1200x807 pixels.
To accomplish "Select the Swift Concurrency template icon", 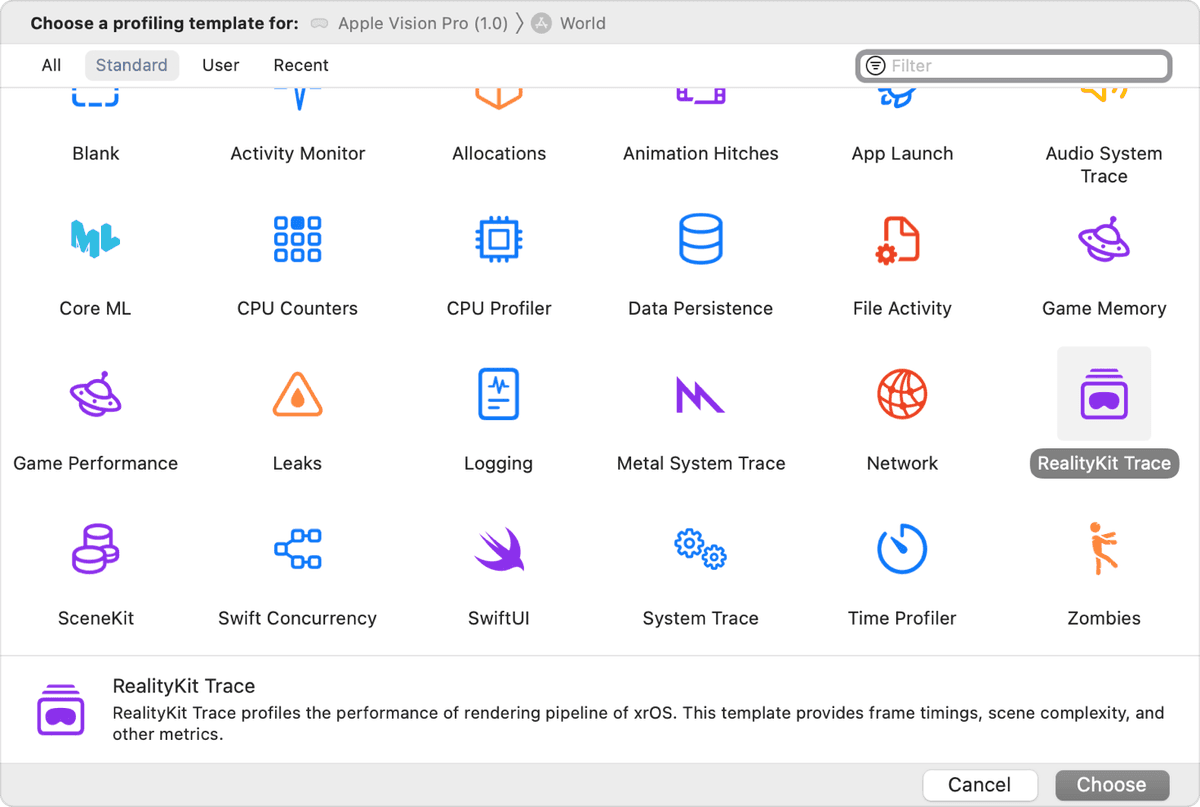I will [297, 549].
